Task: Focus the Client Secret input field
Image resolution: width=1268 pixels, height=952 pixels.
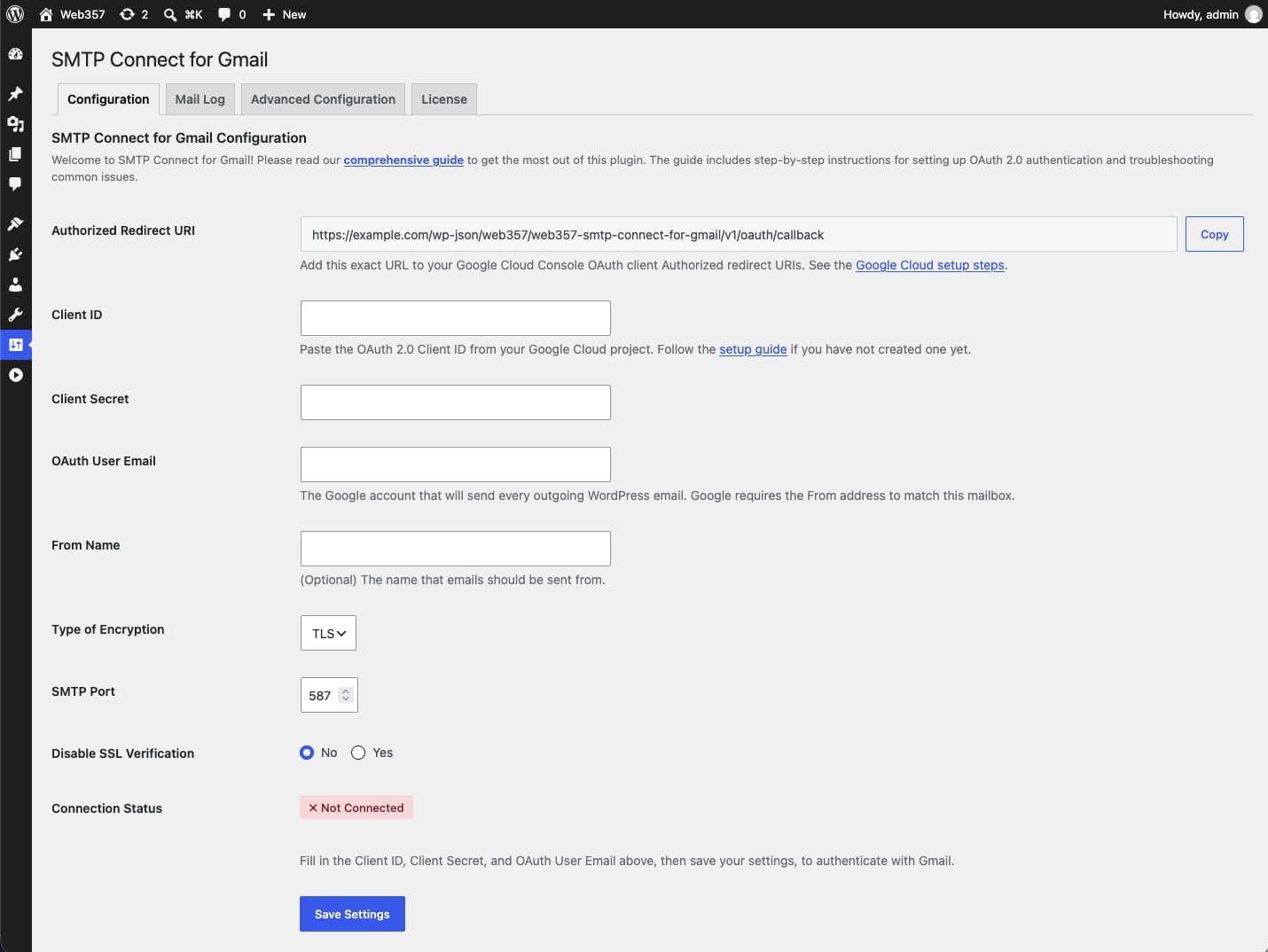Action: click(x=456, y=402)
